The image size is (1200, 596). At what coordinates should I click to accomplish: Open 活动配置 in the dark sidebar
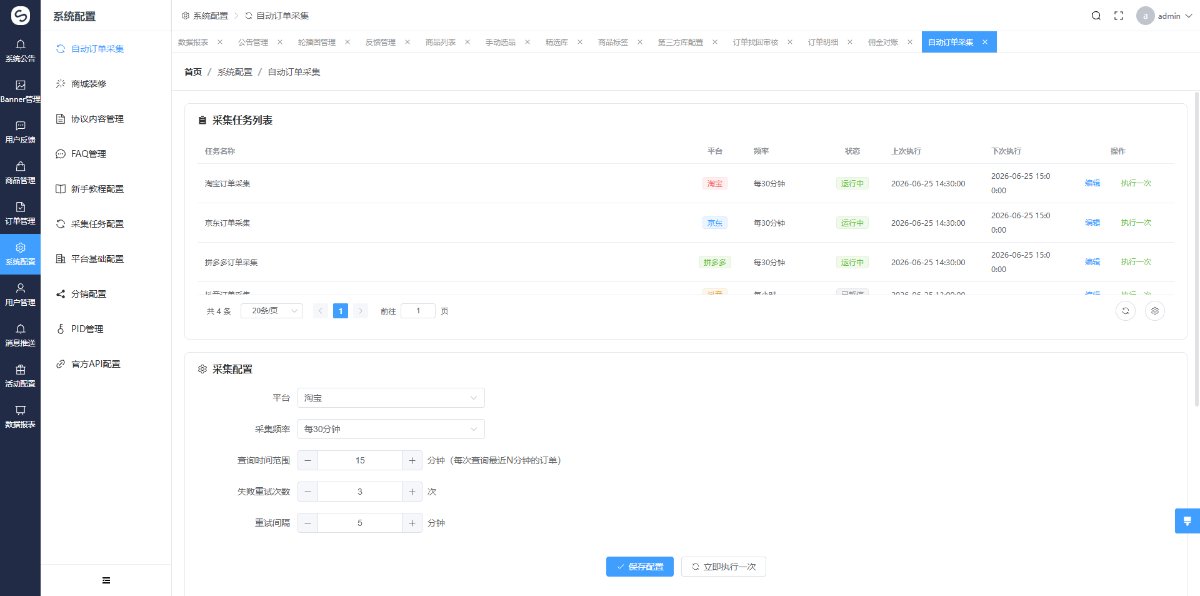click(20, 376)
